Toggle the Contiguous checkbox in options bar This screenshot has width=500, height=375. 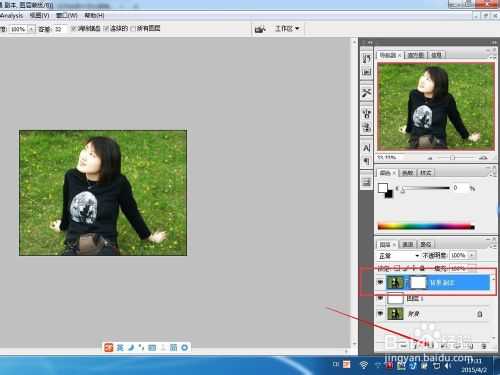[106, 29]
